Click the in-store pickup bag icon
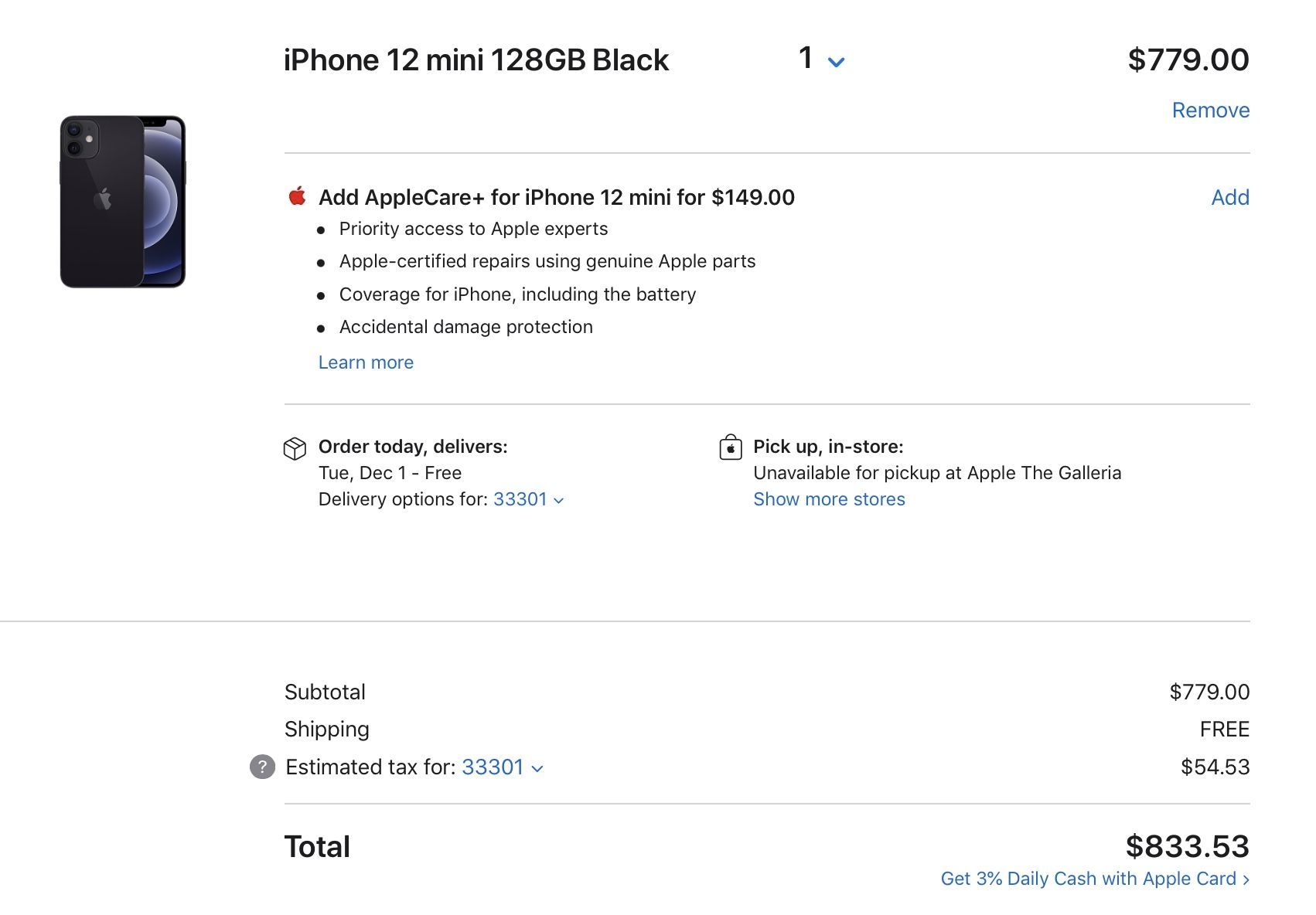1316x915 pixels. [x=730, y=447]
